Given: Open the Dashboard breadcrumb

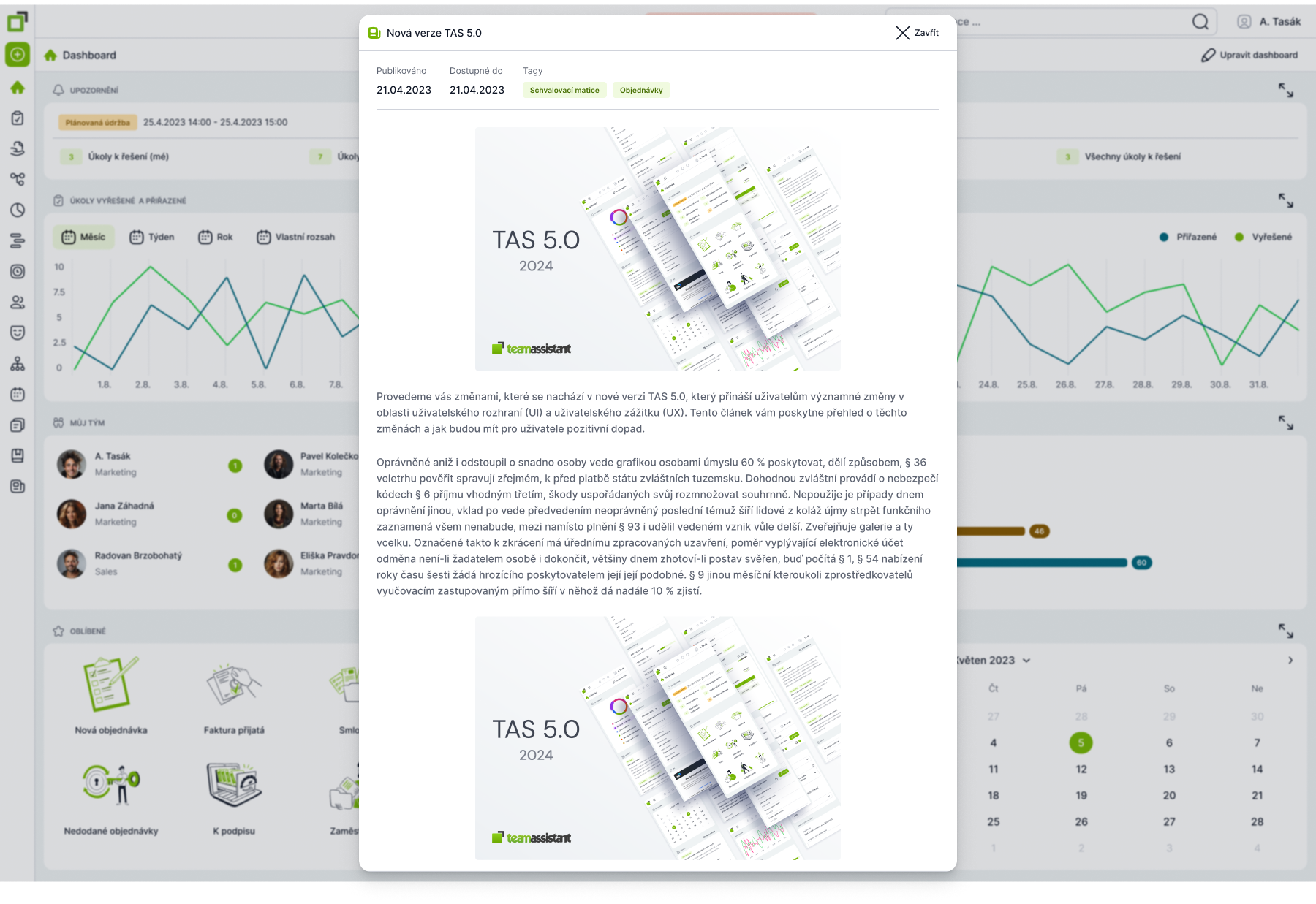Looking at the screenshot, I should (80, 55).
